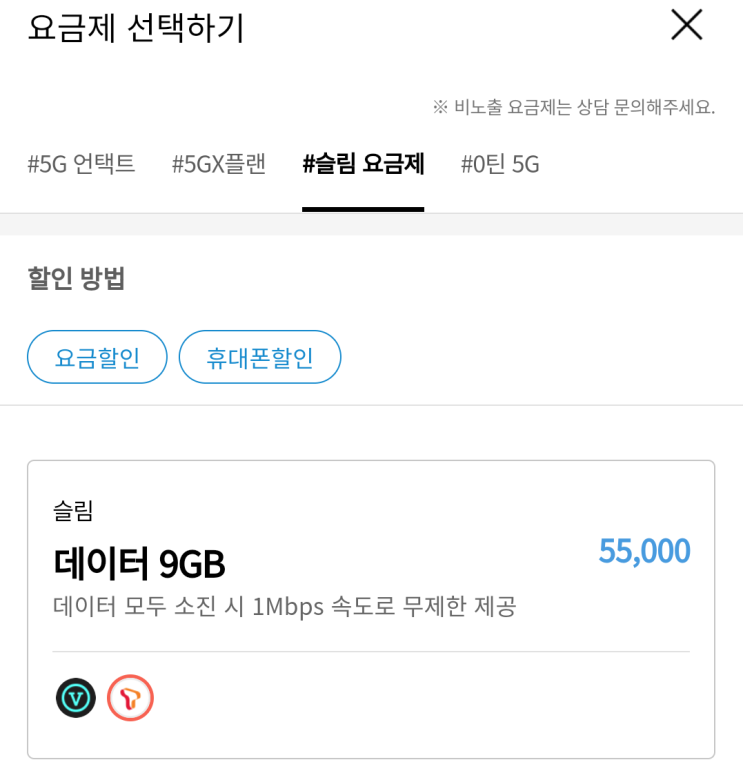Click the 할인 방법 section heading
This screenshot has width=743, height=780.
(76, 279)
